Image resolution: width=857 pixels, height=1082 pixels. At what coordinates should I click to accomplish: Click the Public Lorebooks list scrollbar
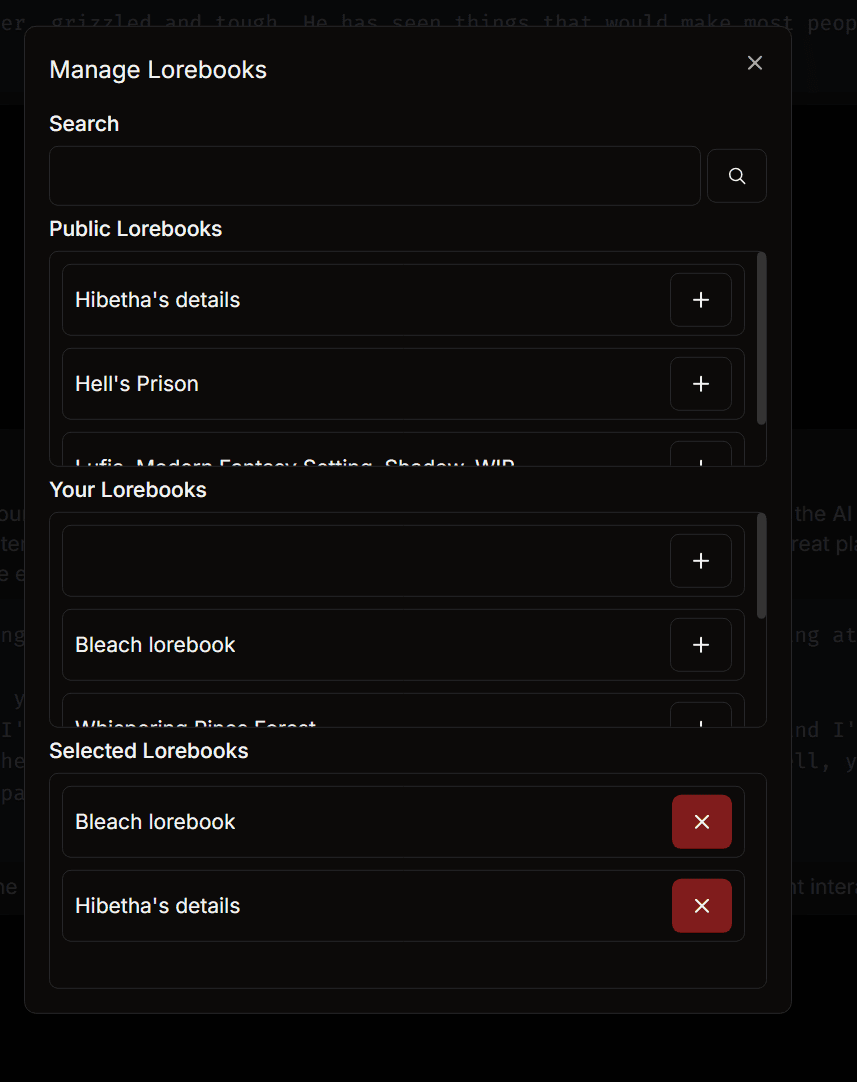[762, 338]
